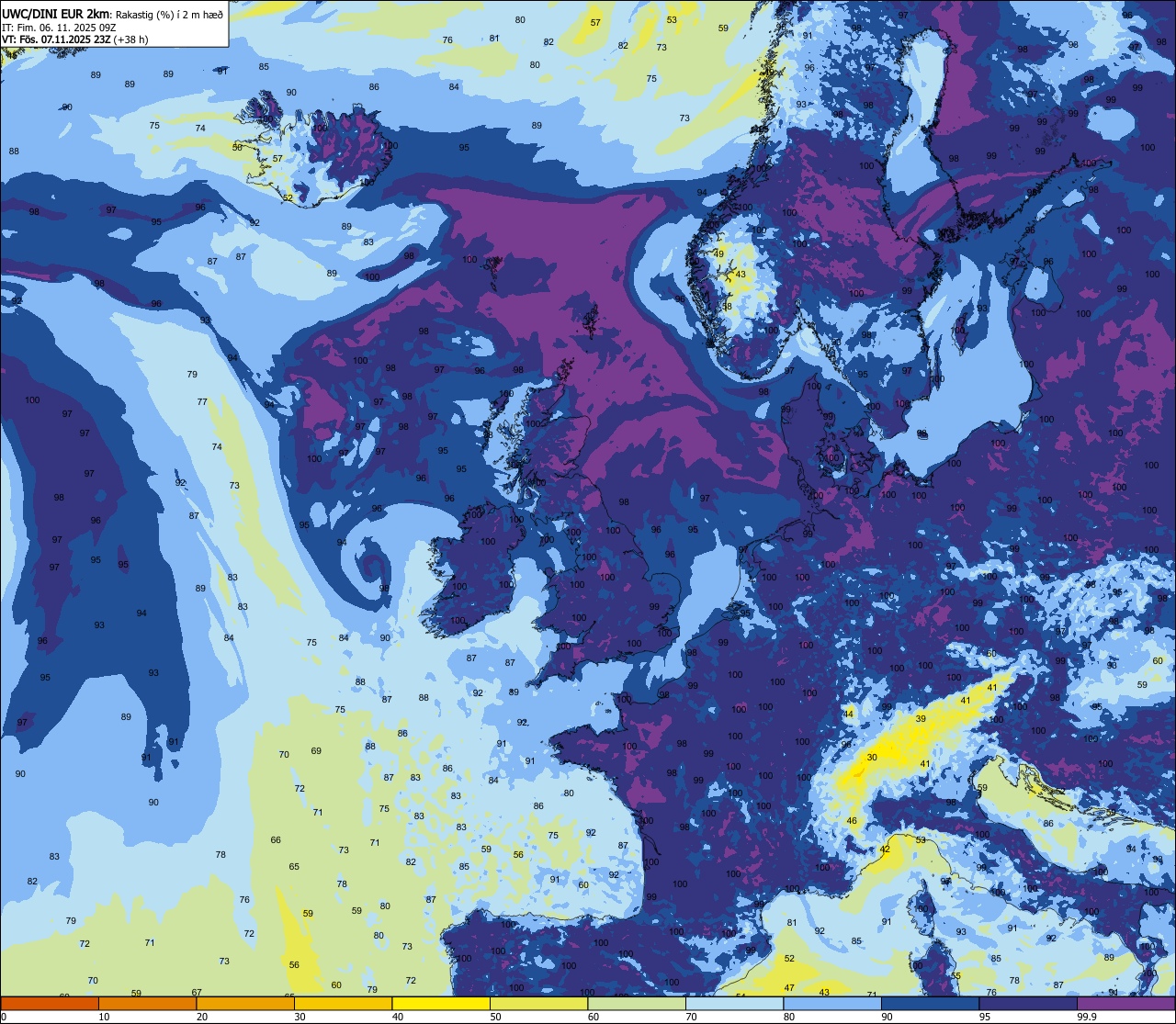
Task: Click the 20 label under the color scale
Action: tap(202, 1017)
